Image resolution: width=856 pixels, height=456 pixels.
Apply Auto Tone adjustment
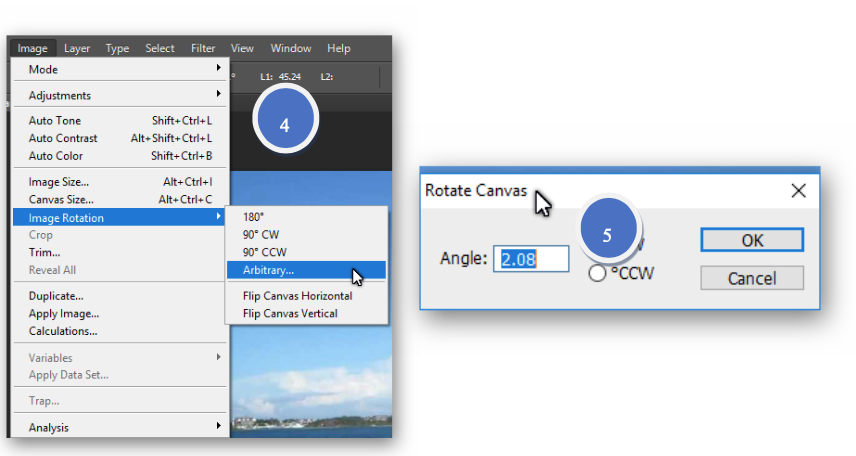(x=55, y=121)
